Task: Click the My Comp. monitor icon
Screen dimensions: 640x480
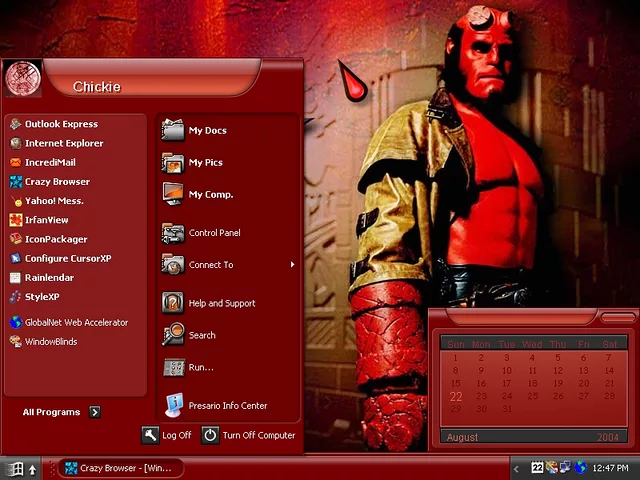Action: click(173, 194)
